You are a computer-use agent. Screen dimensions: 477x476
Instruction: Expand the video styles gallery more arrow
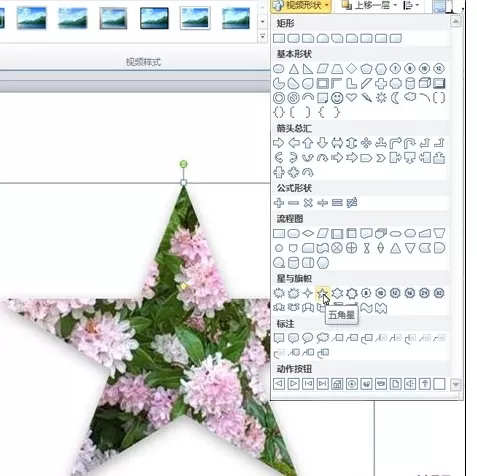[263, 36]
